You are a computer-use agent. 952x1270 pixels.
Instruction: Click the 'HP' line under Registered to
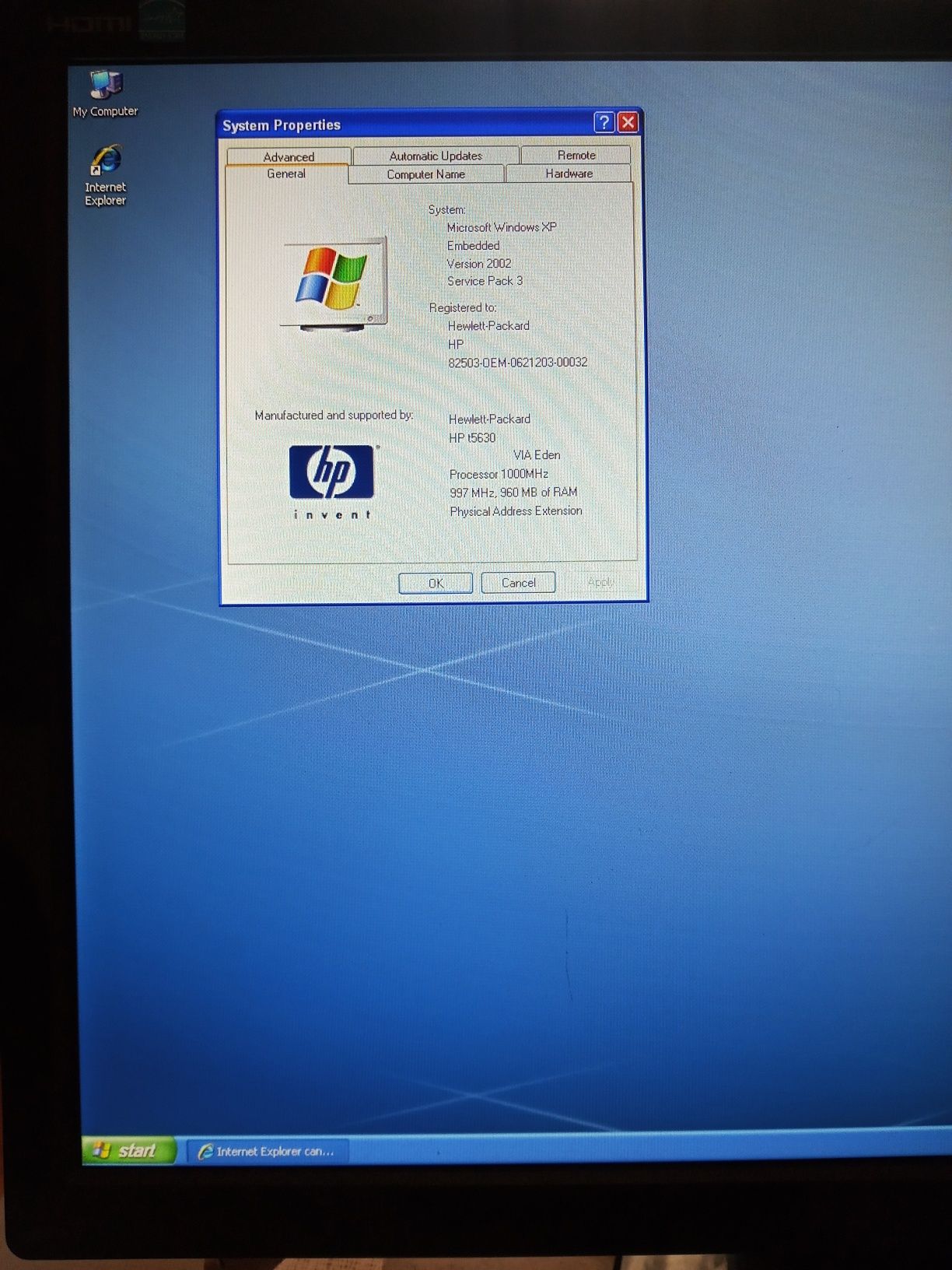(456, 344)
